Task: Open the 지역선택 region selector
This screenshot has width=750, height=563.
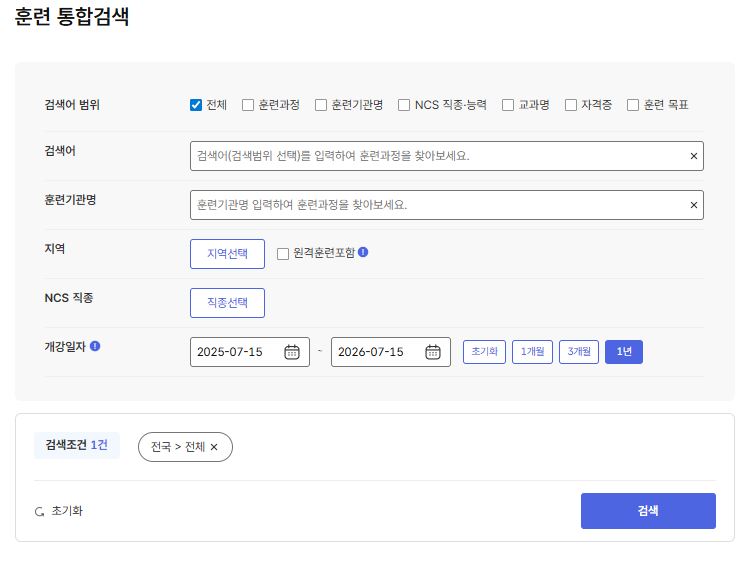Action: click(x=227, y=254)
